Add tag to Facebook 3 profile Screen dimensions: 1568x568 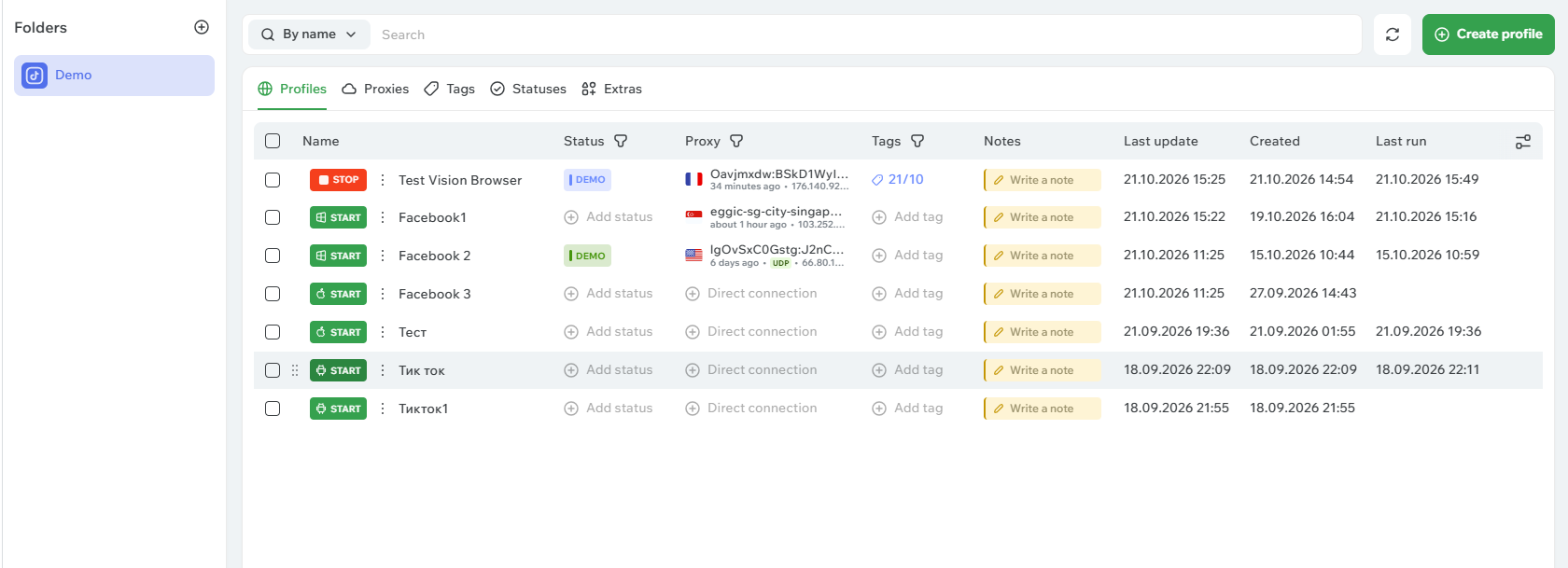tap(907, 294)
